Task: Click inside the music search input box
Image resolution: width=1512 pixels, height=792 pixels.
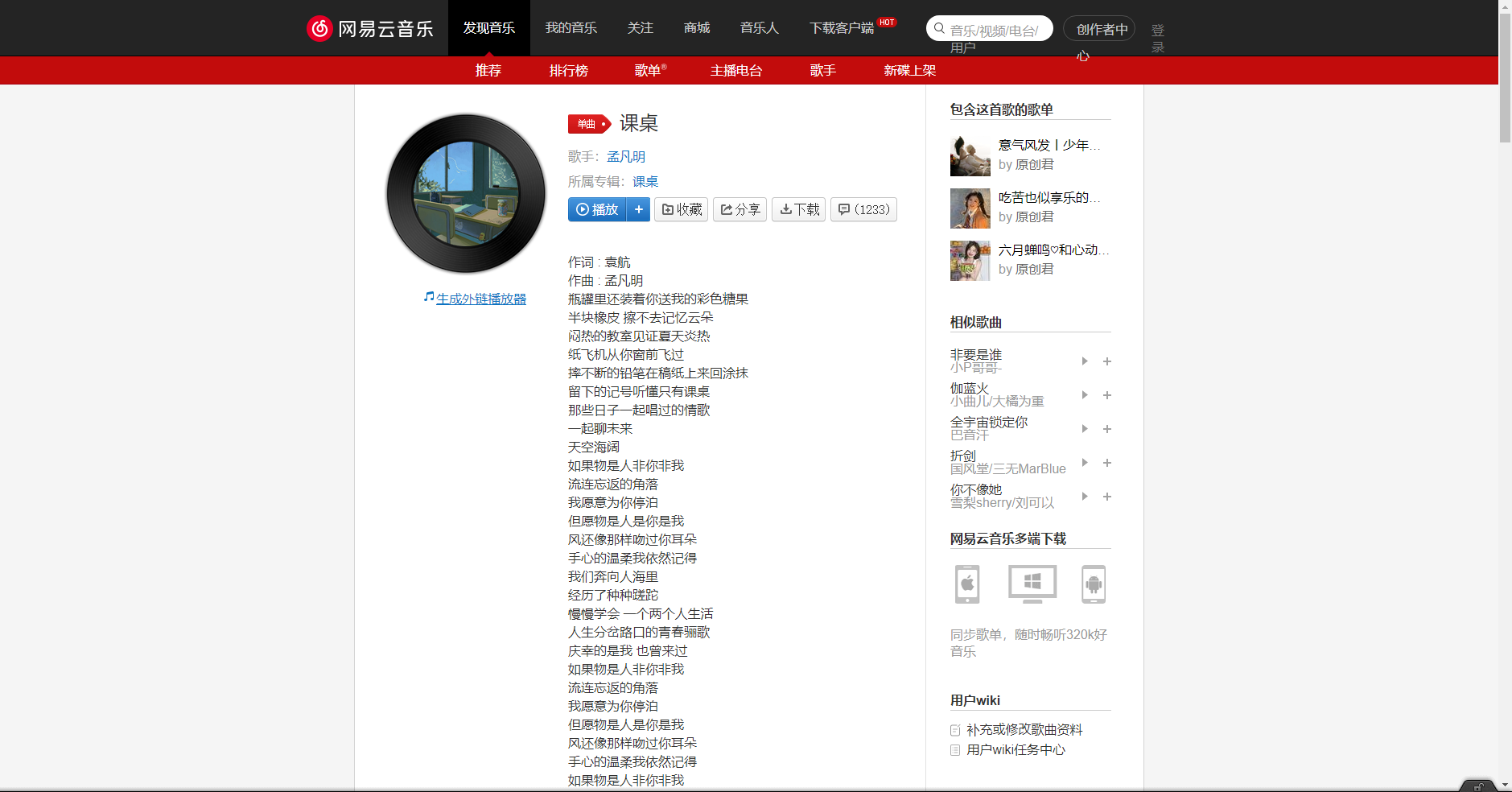Action: pyautogui.click(x=998, y=28)
